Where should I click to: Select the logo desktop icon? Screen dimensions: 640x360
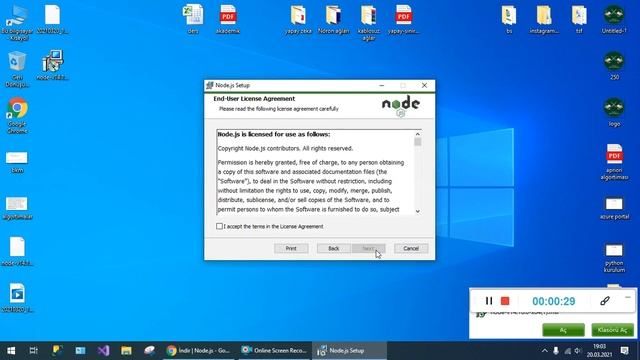[x=614, y=112]
